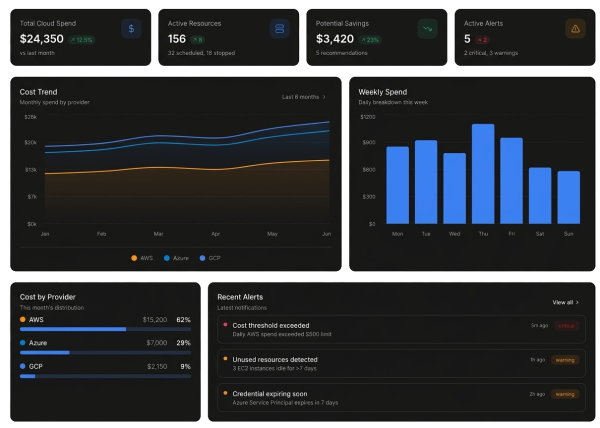This screenshot has width=600, height=428.
Task: Click the server icon in Active Resources card
Action: click(279, 30)
